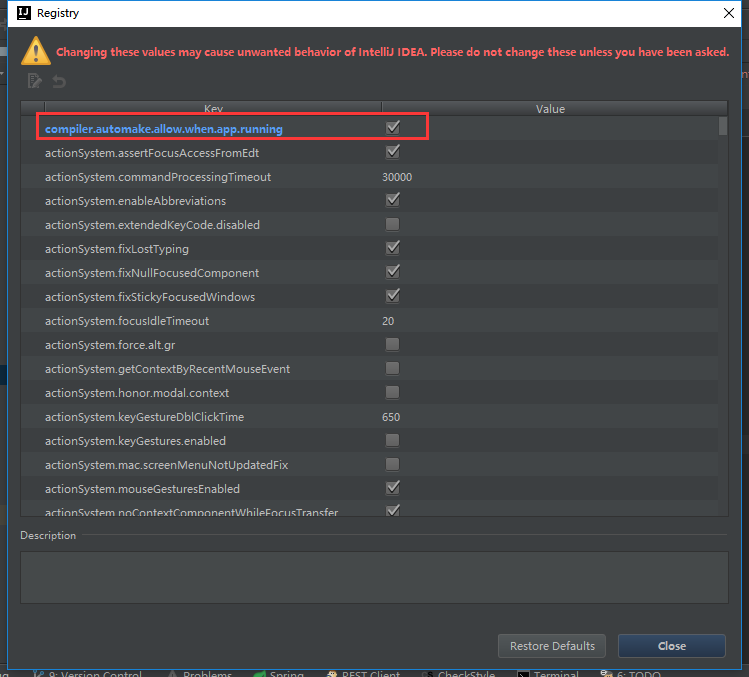
Task: Toggle actionSystem.fixNullFocusedComponent checkbox
Action: click(x=393, y=272)
